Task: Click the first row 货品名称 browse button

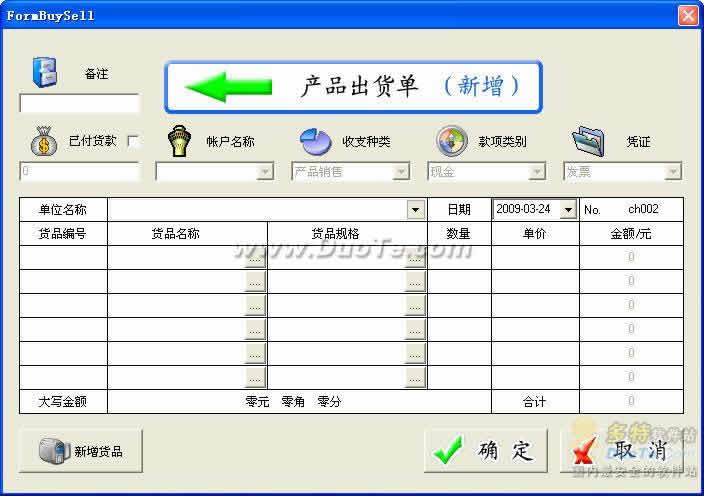Action: click(256, 258)
